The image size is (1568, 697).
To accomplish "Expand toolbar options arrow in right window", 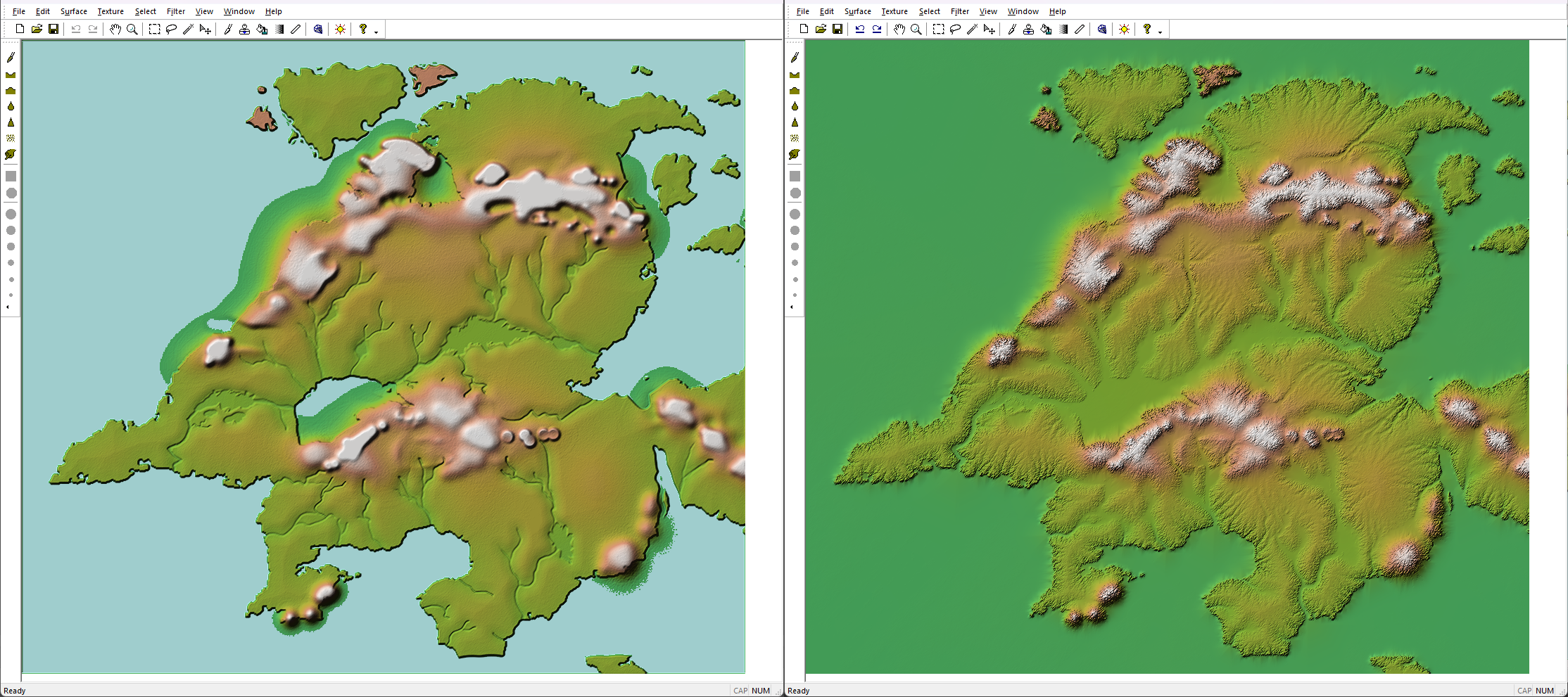I will tap(1160, 31).
